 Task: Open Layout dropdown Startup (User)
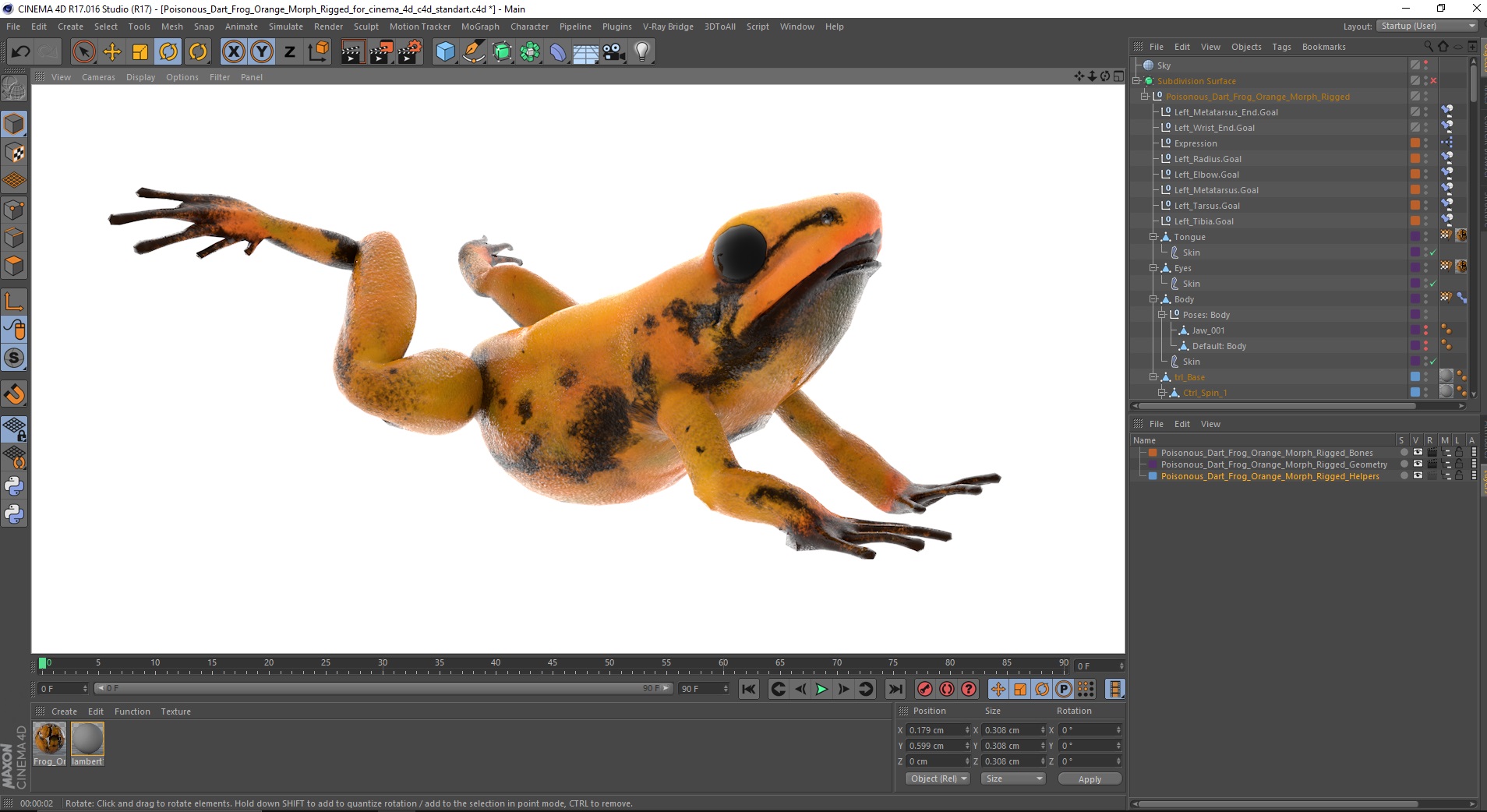pos(1426,26)
